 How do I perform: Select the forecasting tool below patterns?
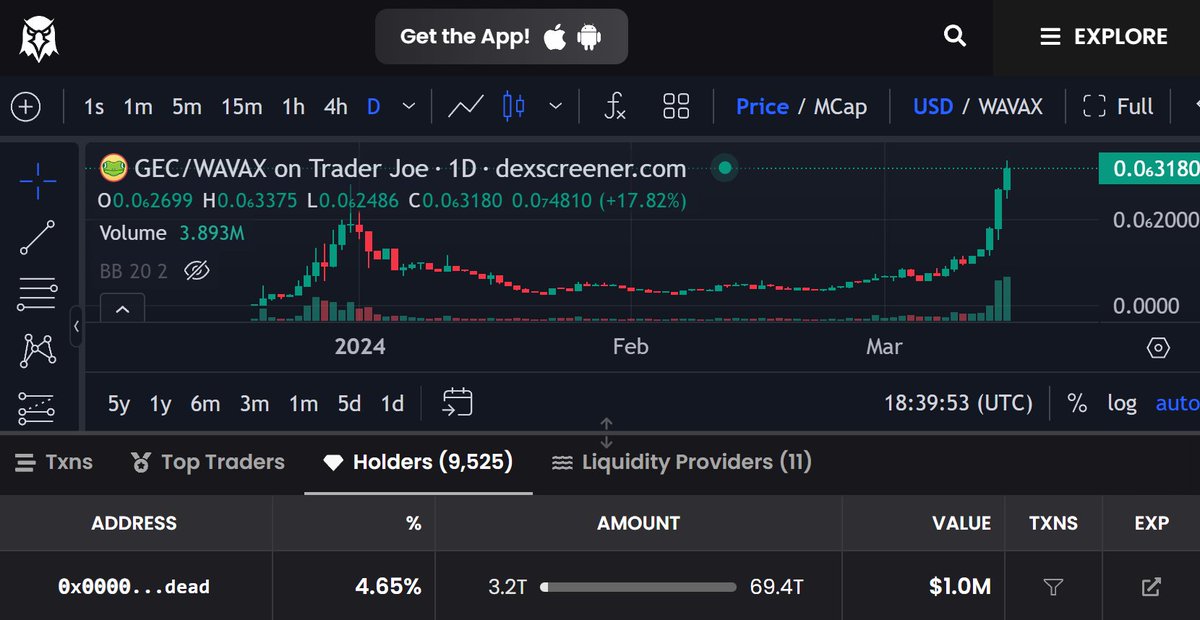pos(38,408)
